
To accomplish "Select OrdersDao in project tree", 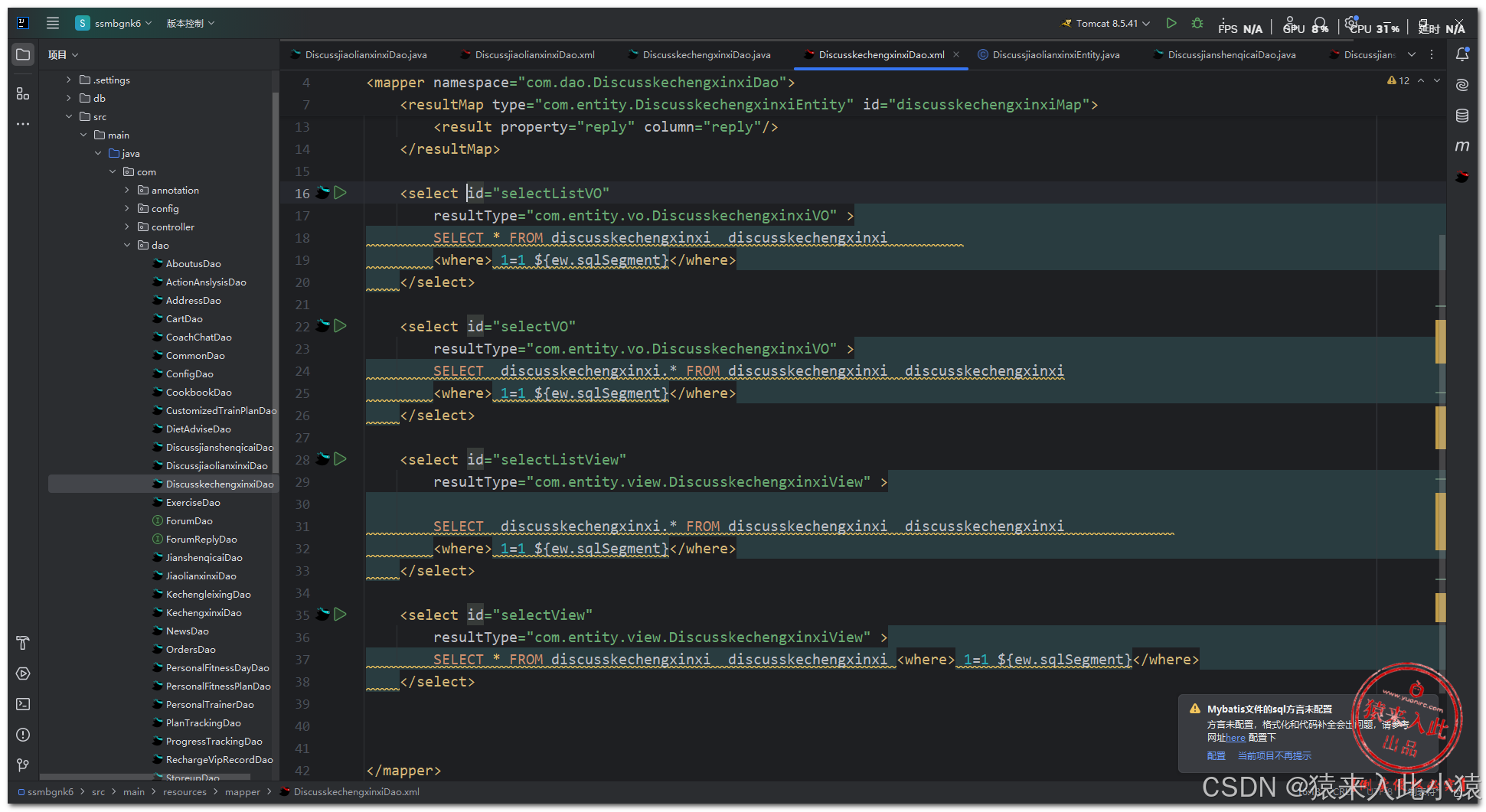I will [191, 649].
